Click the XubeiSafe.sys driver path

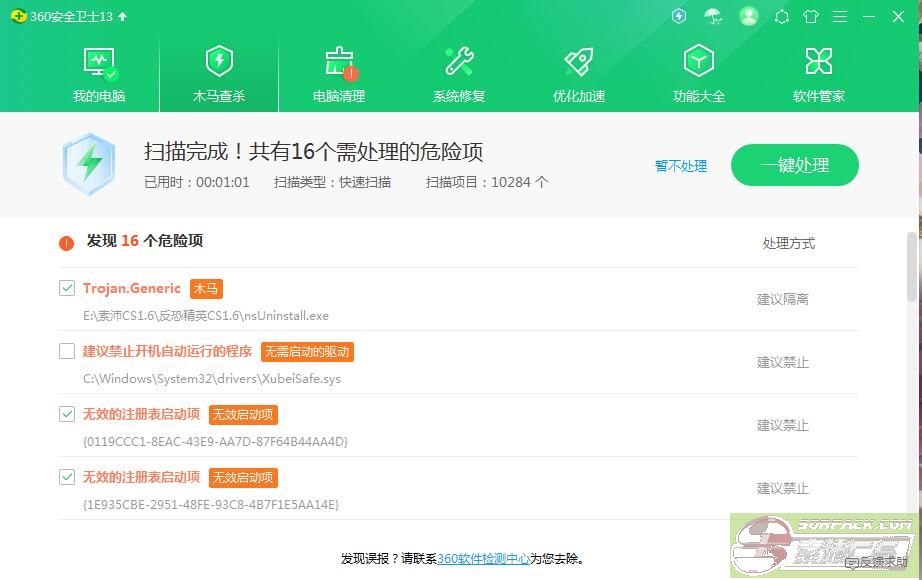(x=212, y=379)
